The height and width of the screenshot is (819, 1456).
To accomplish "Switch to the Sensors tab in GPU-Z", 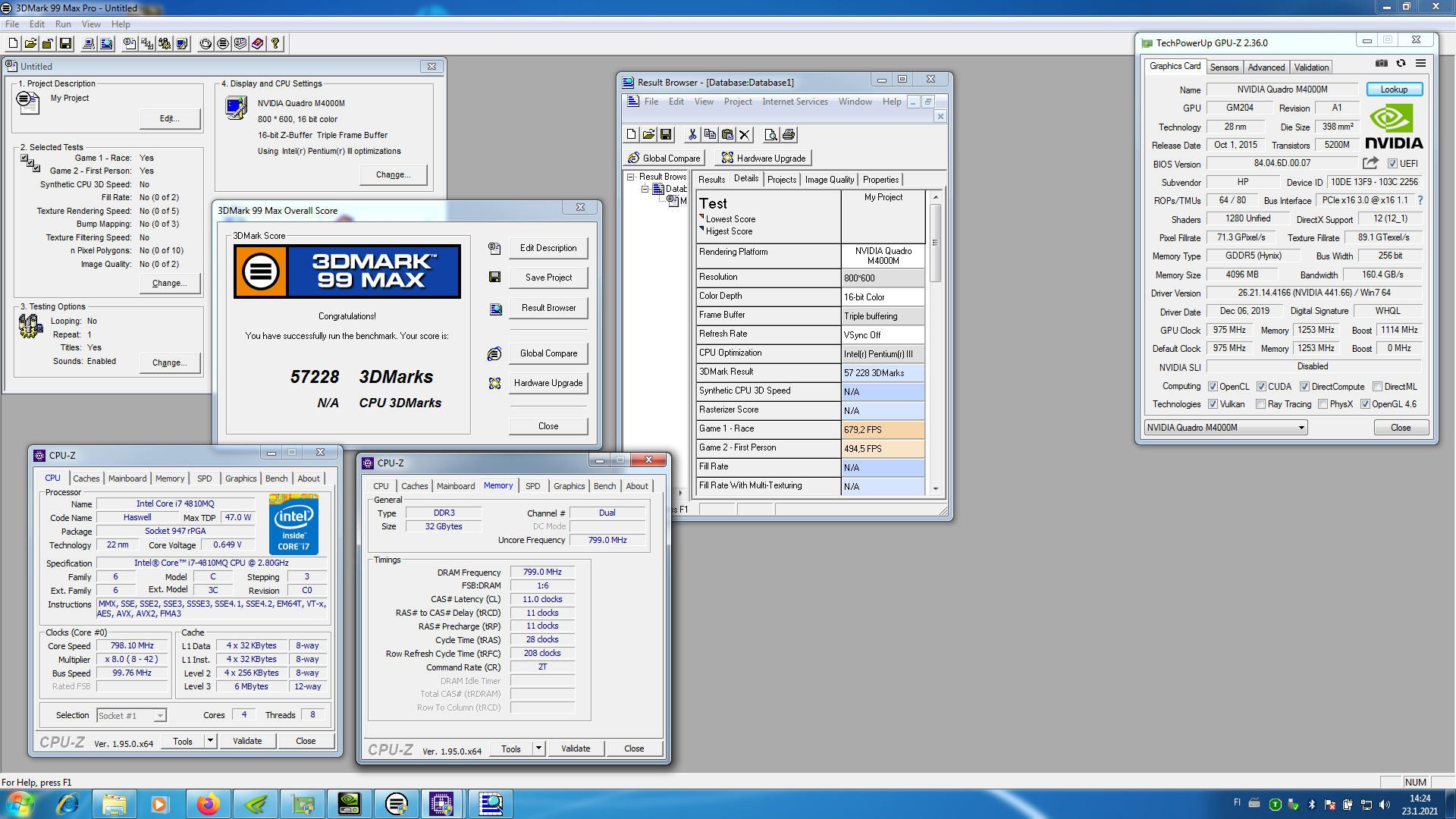I will click(x=1224, y=67).
